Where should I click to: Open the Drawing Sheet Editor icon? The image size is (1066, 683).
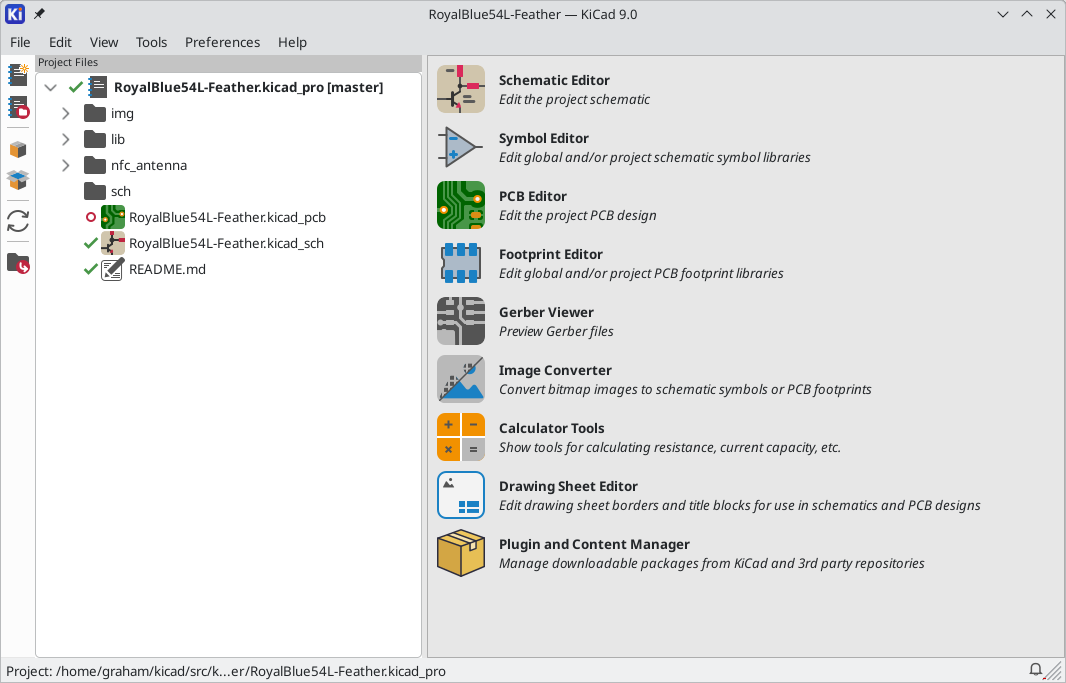click(x=461, y=495)
